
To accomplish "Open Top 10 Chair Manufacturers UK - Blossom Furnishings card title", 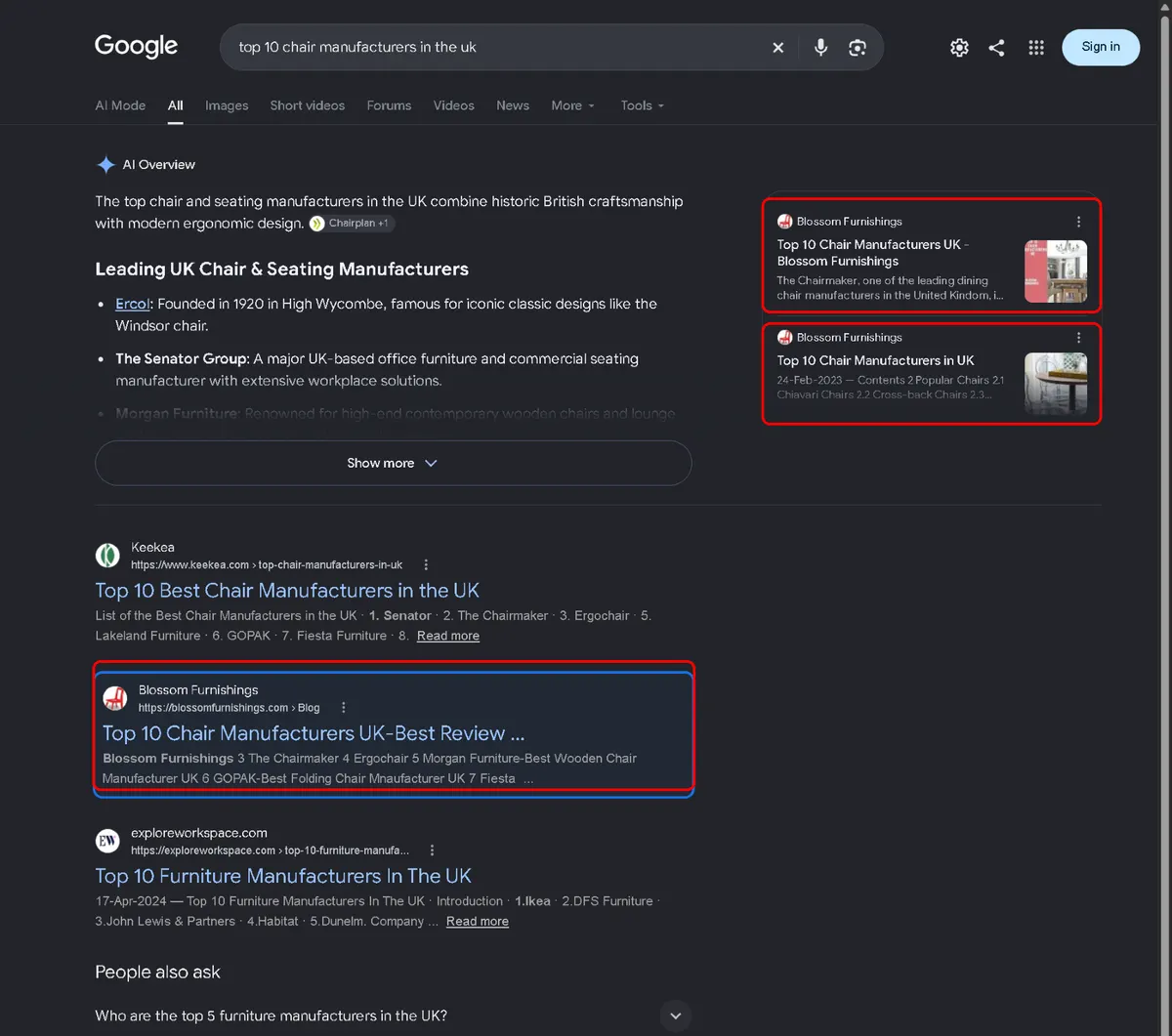I will click(x=873, y=253).
